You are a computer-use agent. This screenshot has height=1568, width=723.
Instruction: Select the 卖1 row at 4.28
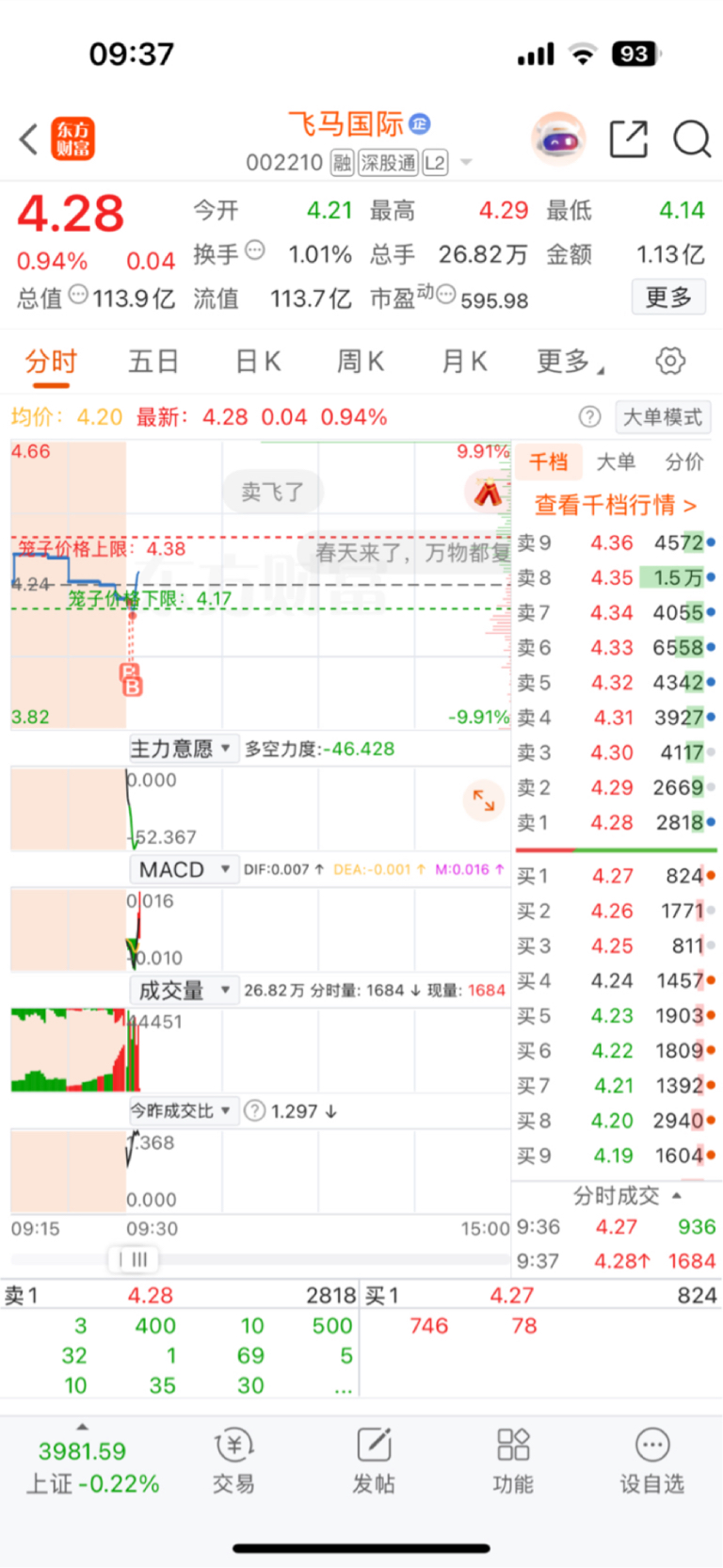click(616, 823)
